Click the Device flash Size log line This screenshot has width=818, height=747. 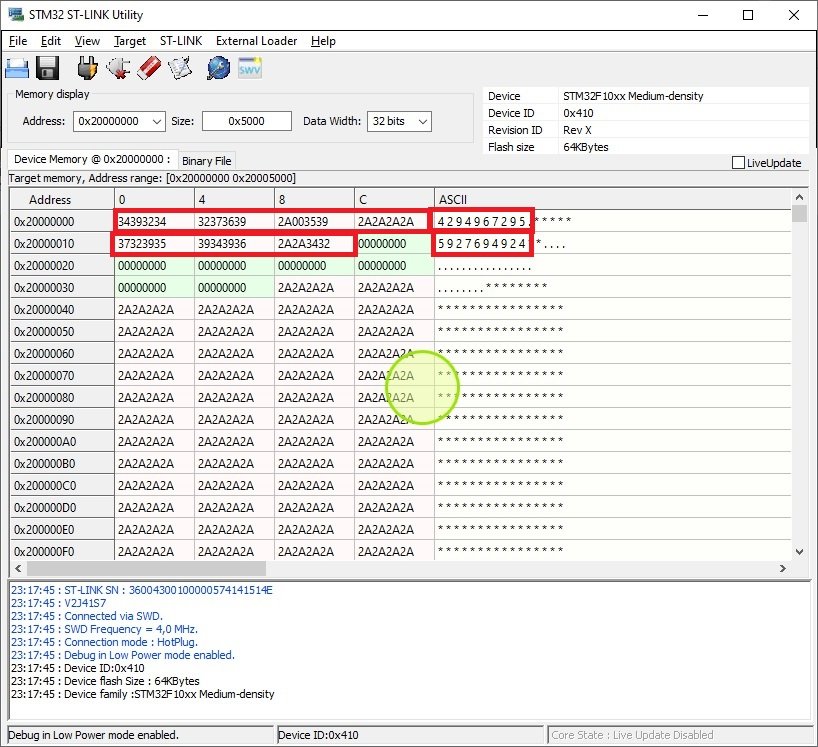(x=105, y=681)
